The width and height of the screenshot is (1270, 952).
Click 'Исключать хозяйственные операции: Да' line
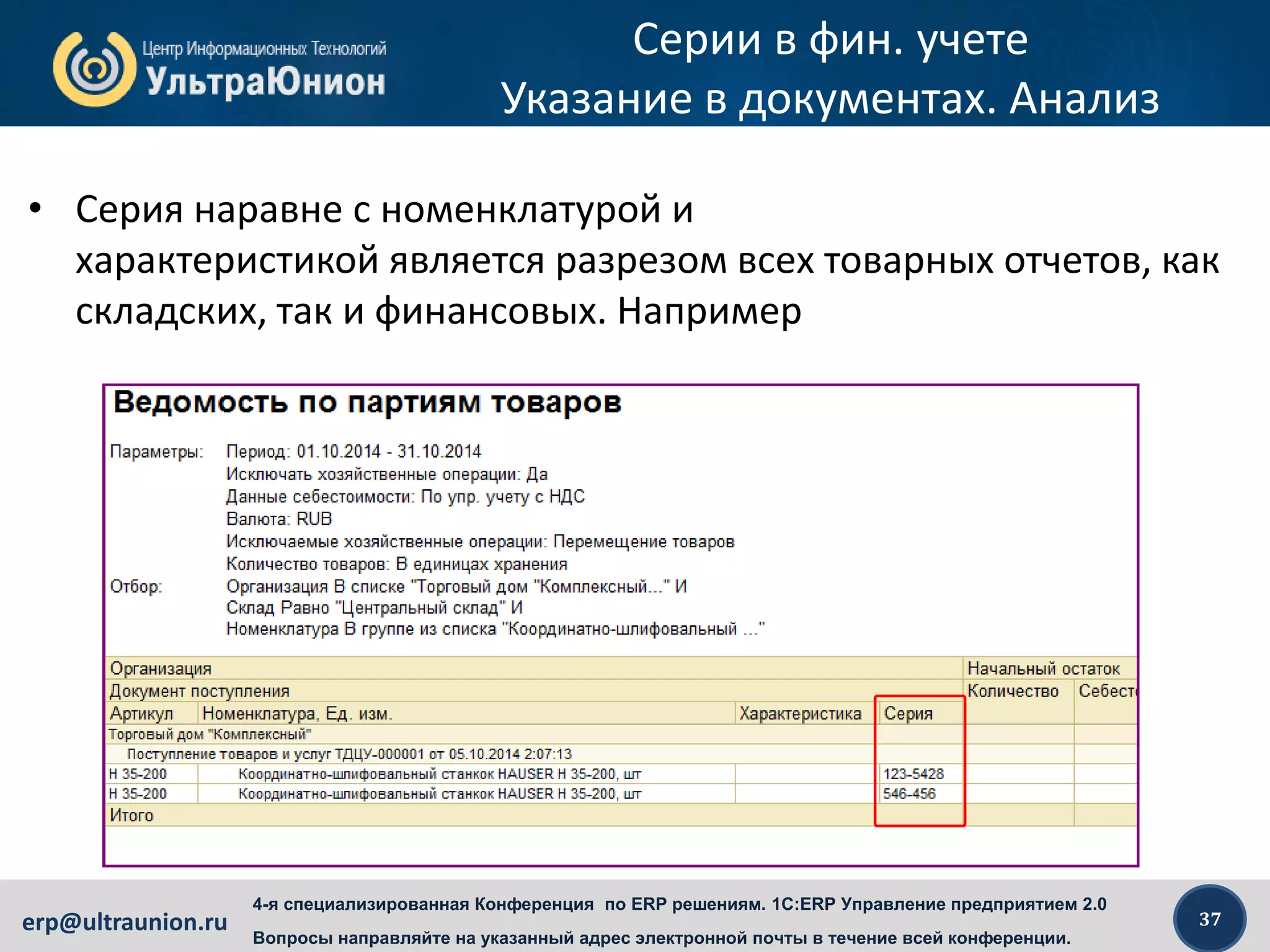pyautogui.click(x=387, y=474)
